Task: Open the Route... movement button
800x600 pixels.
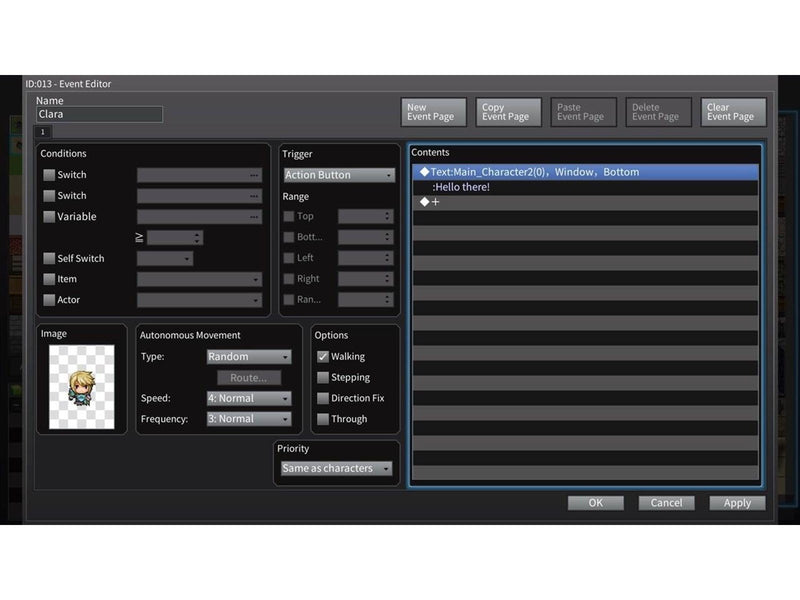Action: [248, 378]
